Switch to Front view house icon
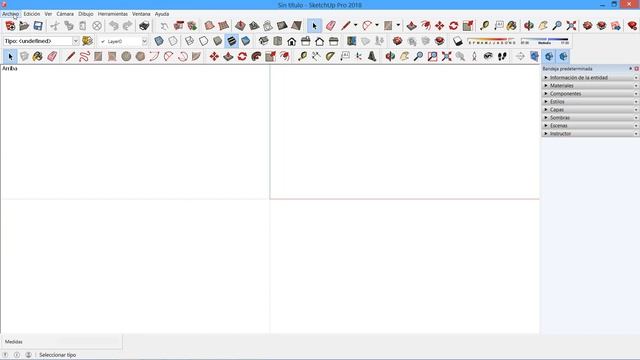This screenshot has height=360, width=640. 291,41
